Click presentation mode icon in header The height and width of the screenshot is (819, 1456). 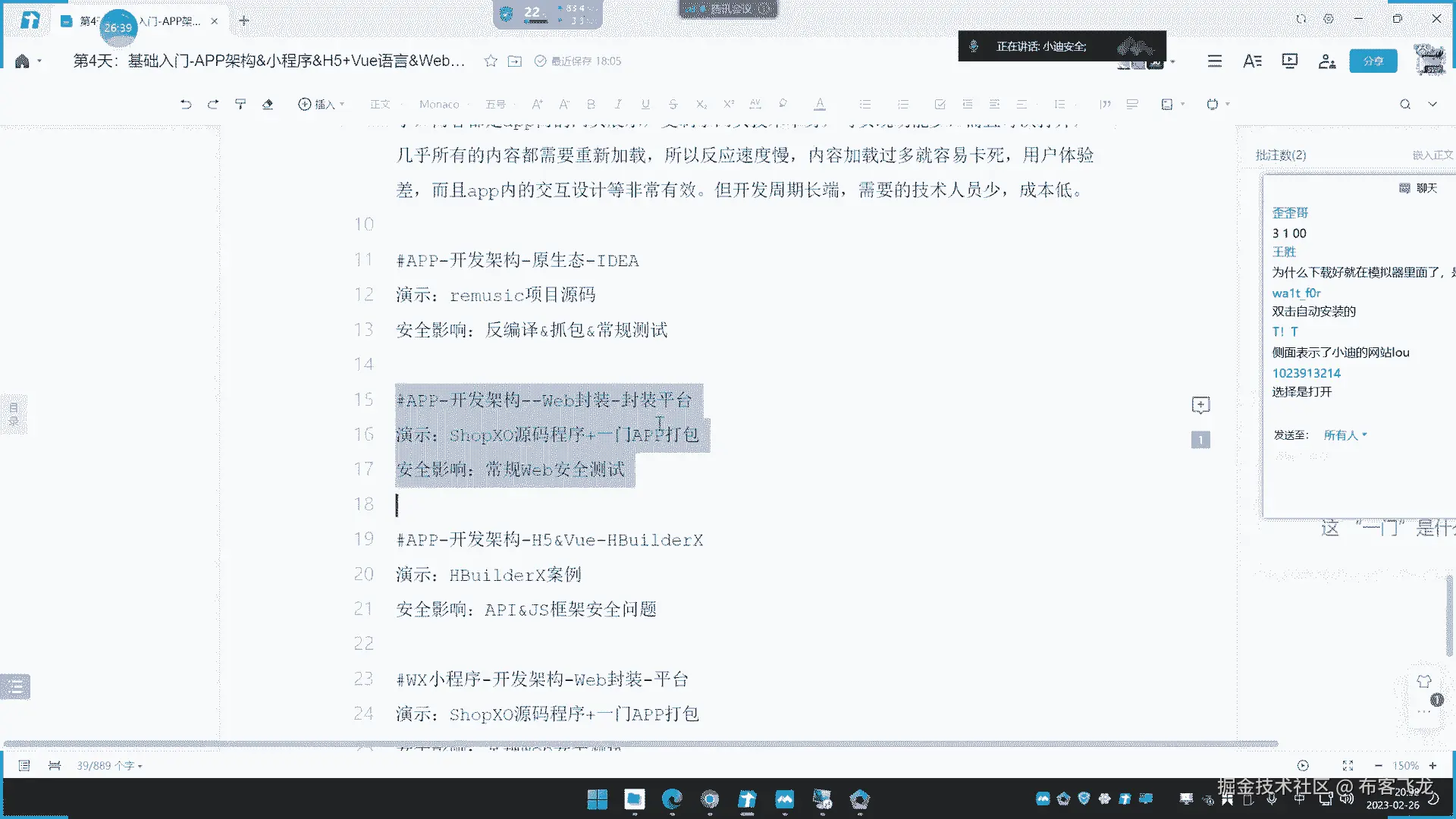pos(1289,61)
